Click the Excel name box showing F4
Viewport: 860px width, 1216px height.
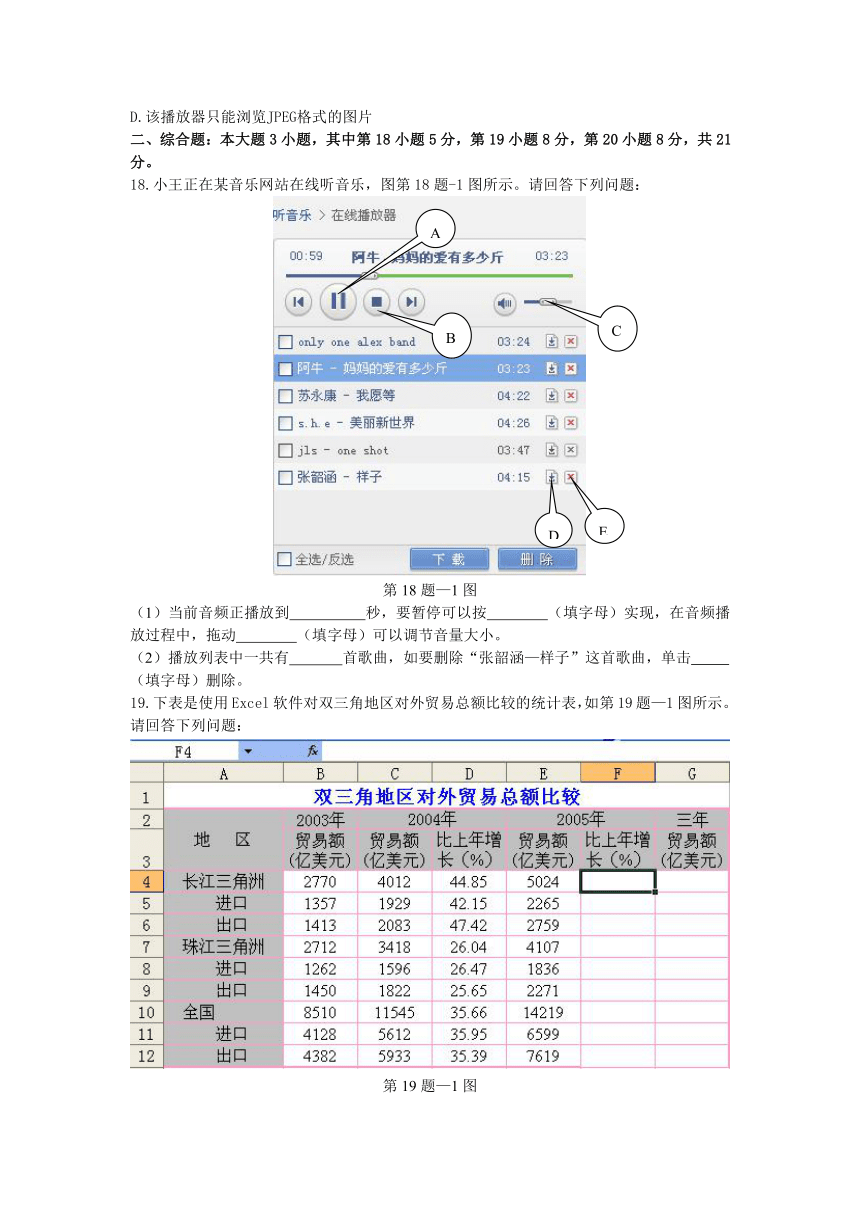[x=184, y=751]
